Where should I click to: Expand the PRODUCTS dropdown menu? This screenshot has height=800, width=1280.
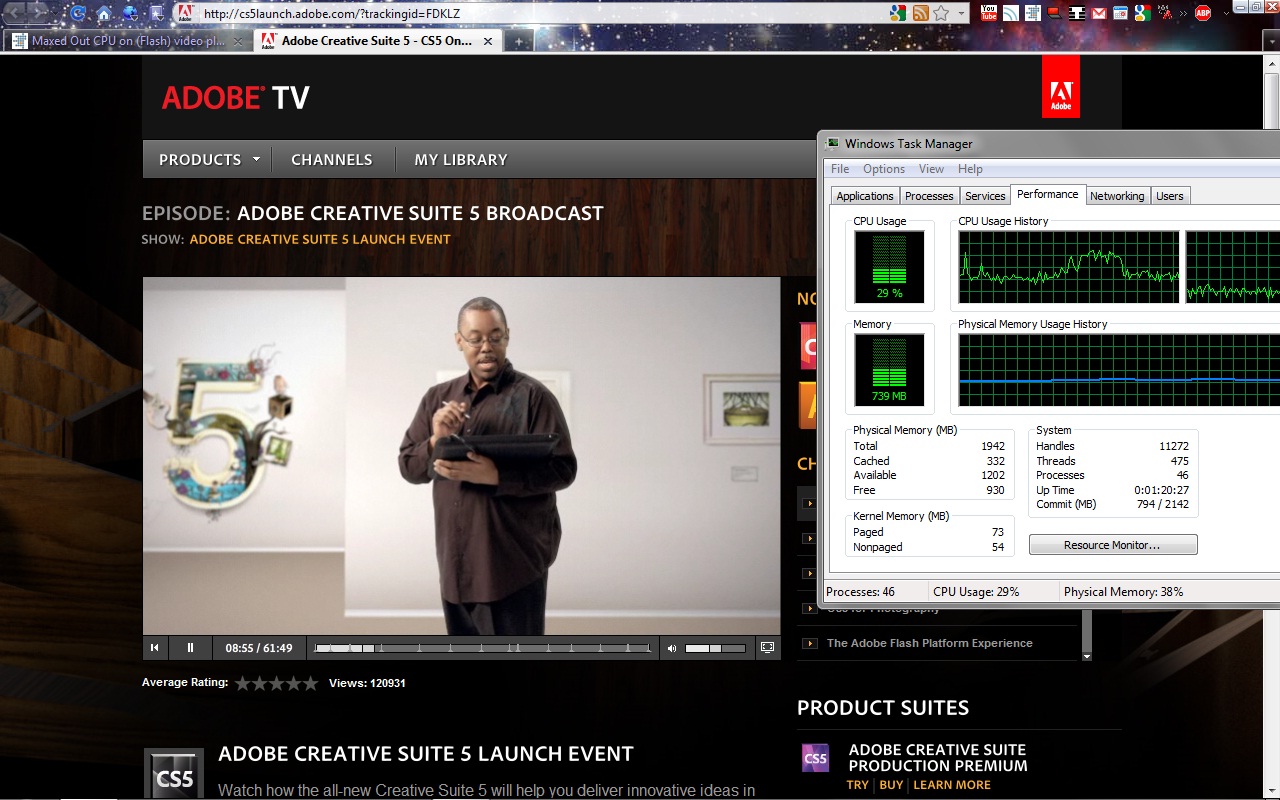click(210, 159)
